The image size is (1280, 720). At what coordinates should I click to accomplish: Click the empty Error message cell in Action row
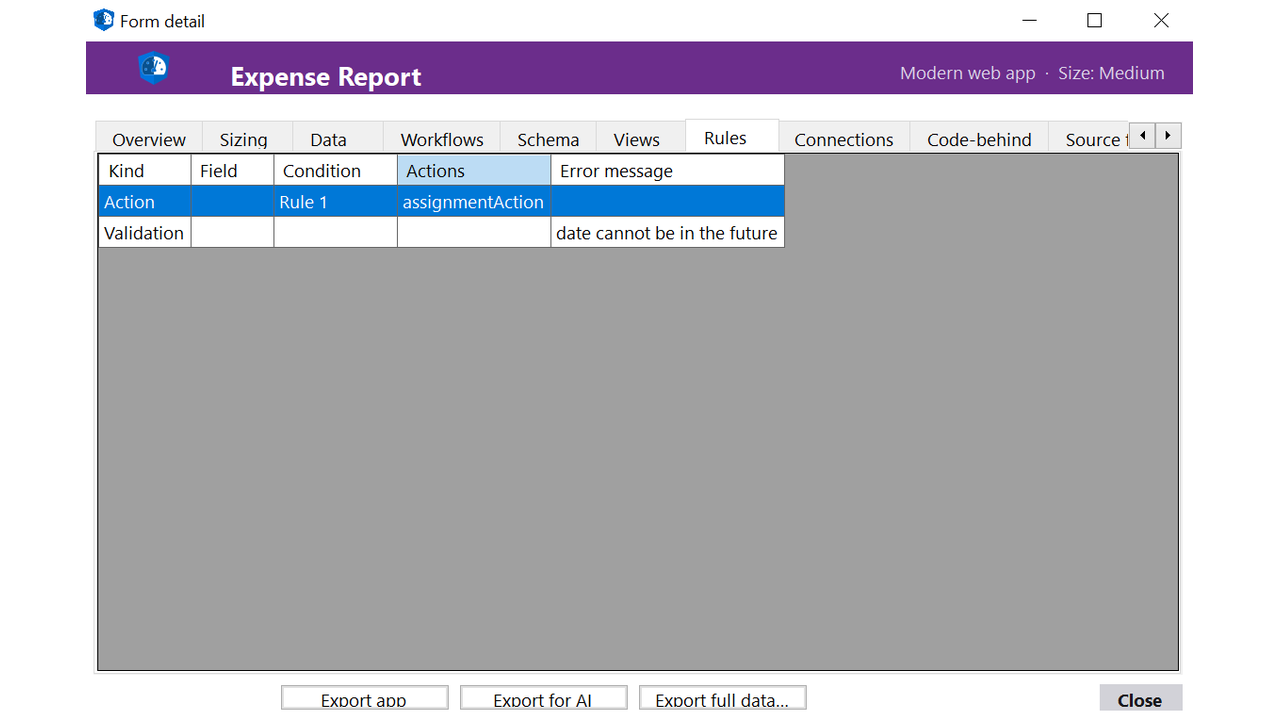[667, 201]
